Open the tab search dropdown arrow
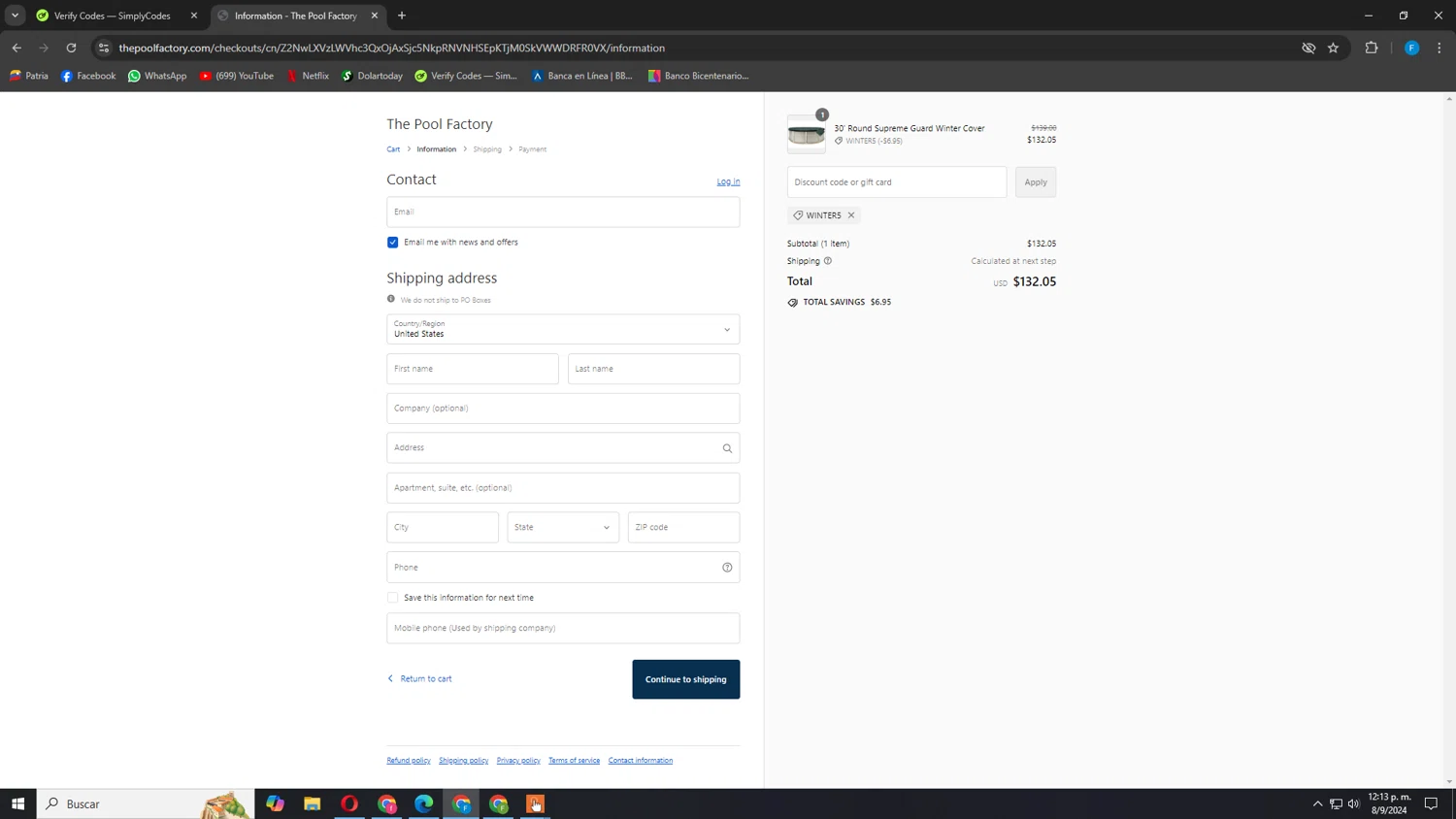Viewport: 1456px width, 819px height. tap(15, 16)
